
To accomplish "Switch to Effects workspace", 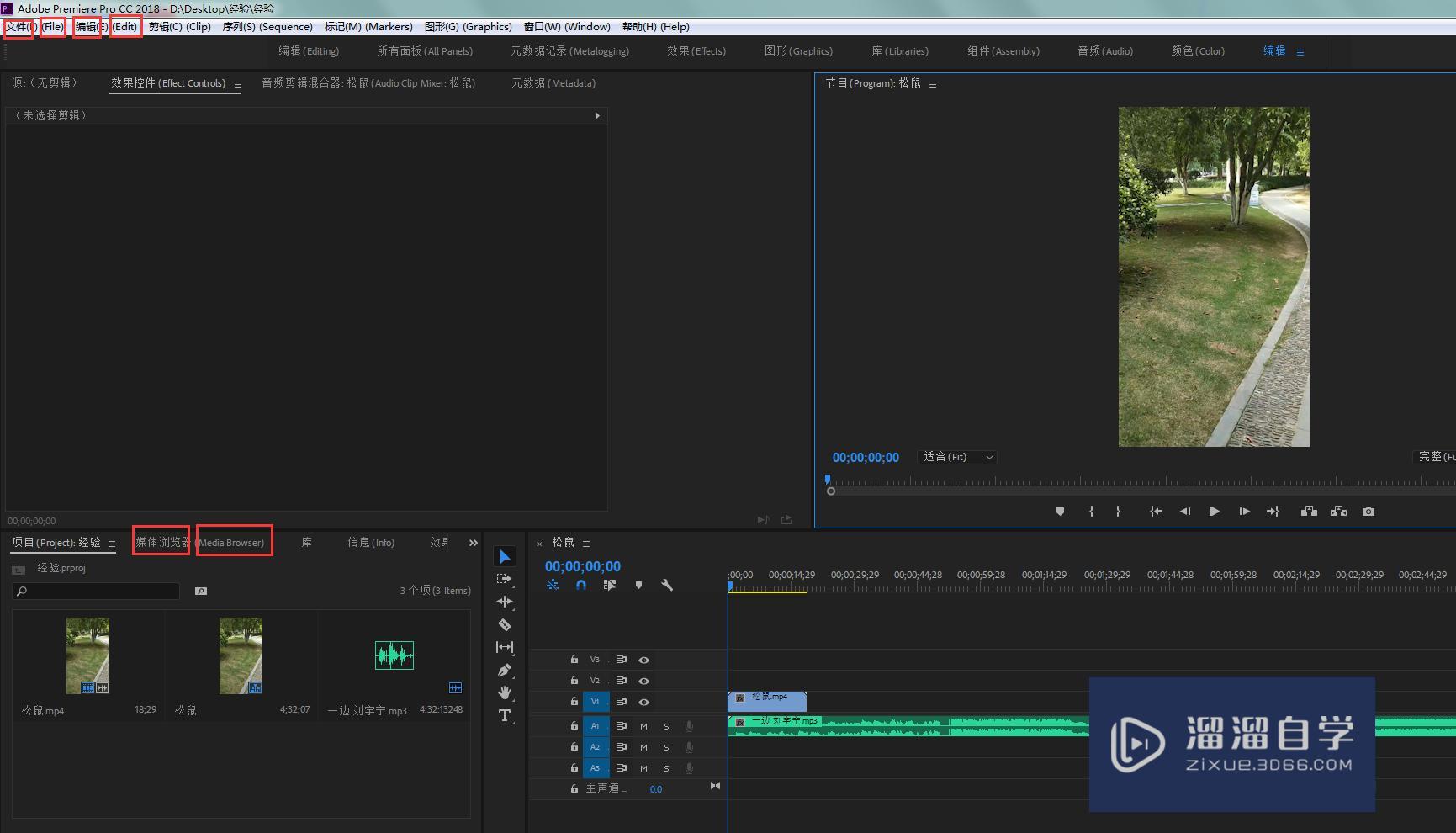I will coord(696,51).
